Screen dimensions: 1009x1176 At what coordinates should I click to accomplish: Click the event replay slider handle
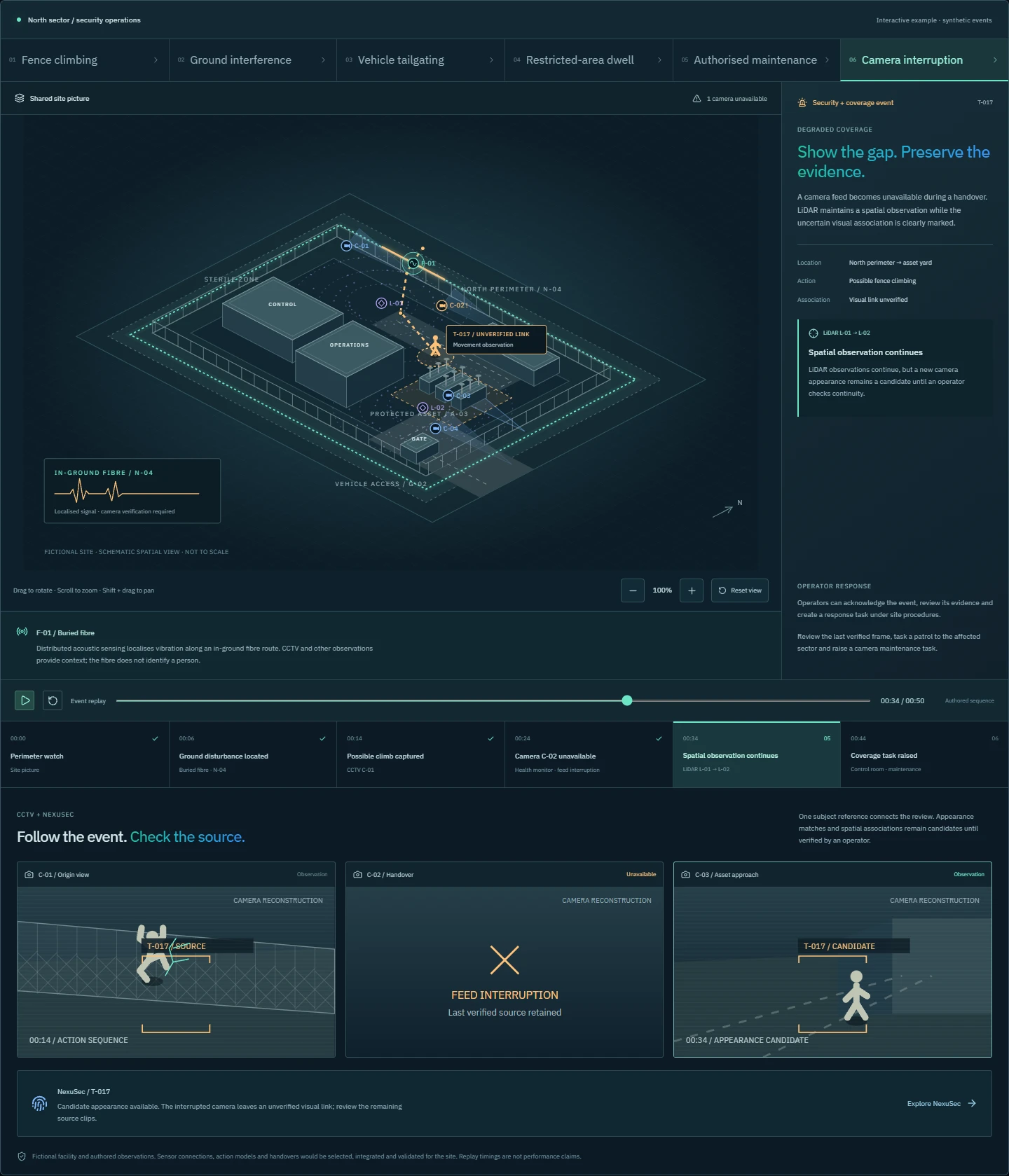pos(627,700)
